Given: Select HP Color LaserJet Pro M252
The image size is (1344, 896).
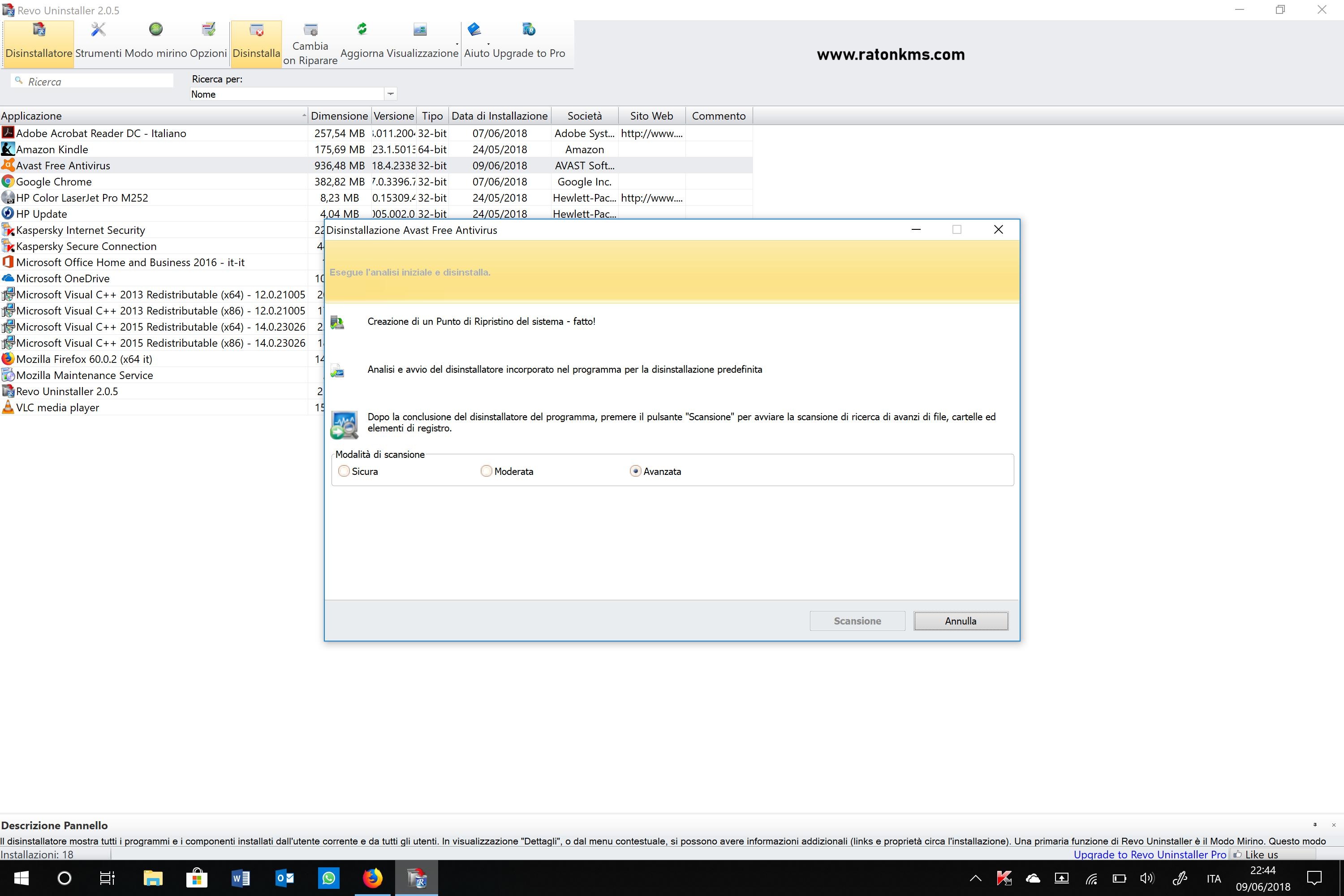Looking at the screenshot, I should (x=376, y=198).
